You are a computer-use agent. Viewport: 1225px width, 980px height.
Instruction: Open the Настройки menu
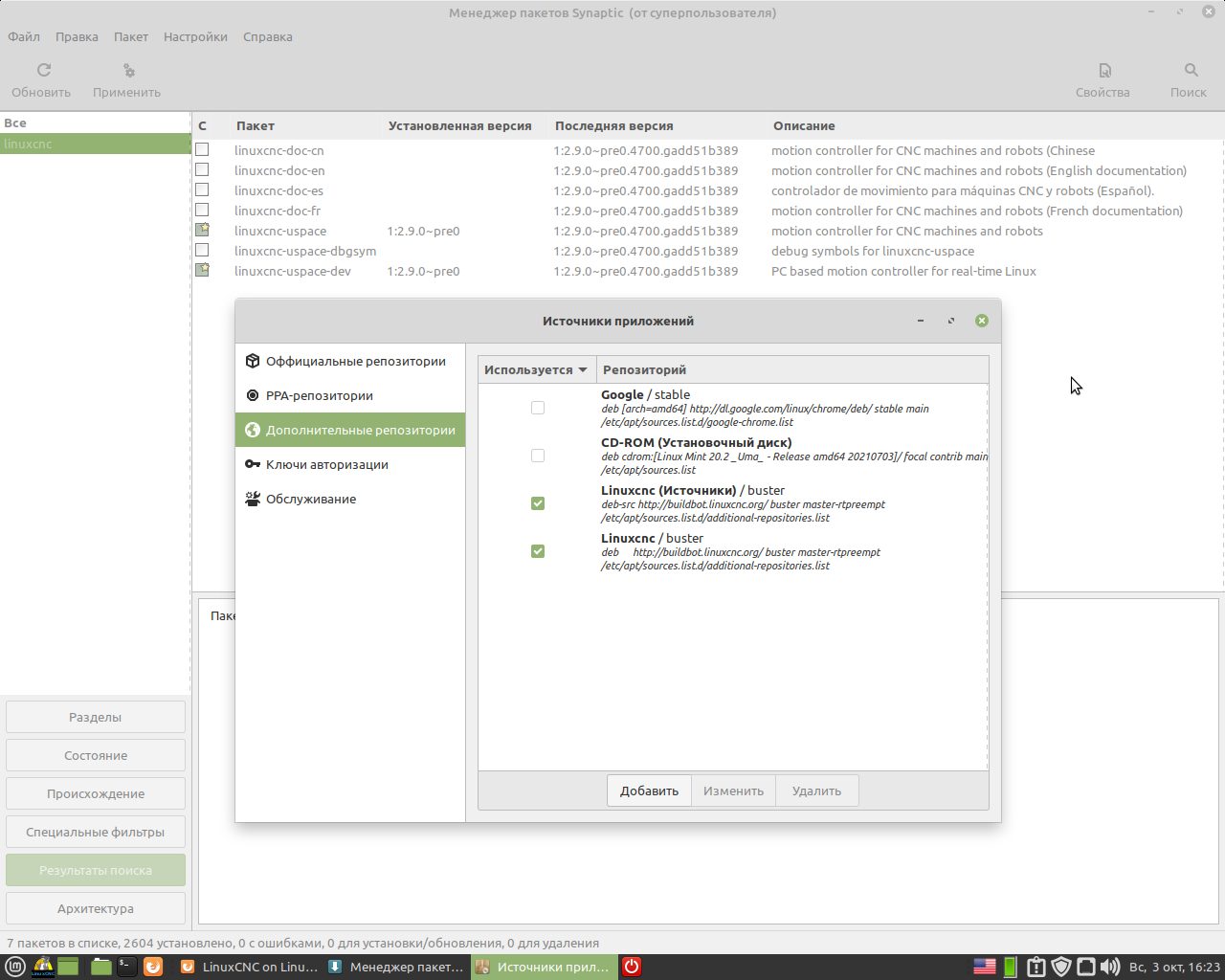click(195, 36)
